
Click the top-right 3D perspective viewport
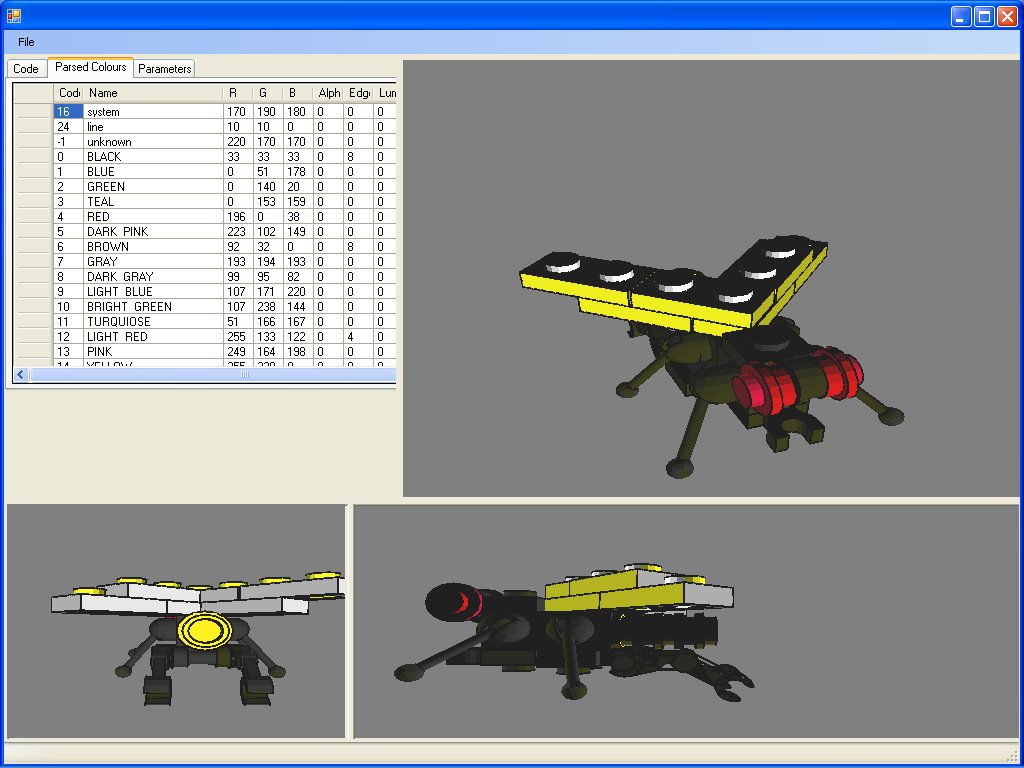tap(711, 279)
